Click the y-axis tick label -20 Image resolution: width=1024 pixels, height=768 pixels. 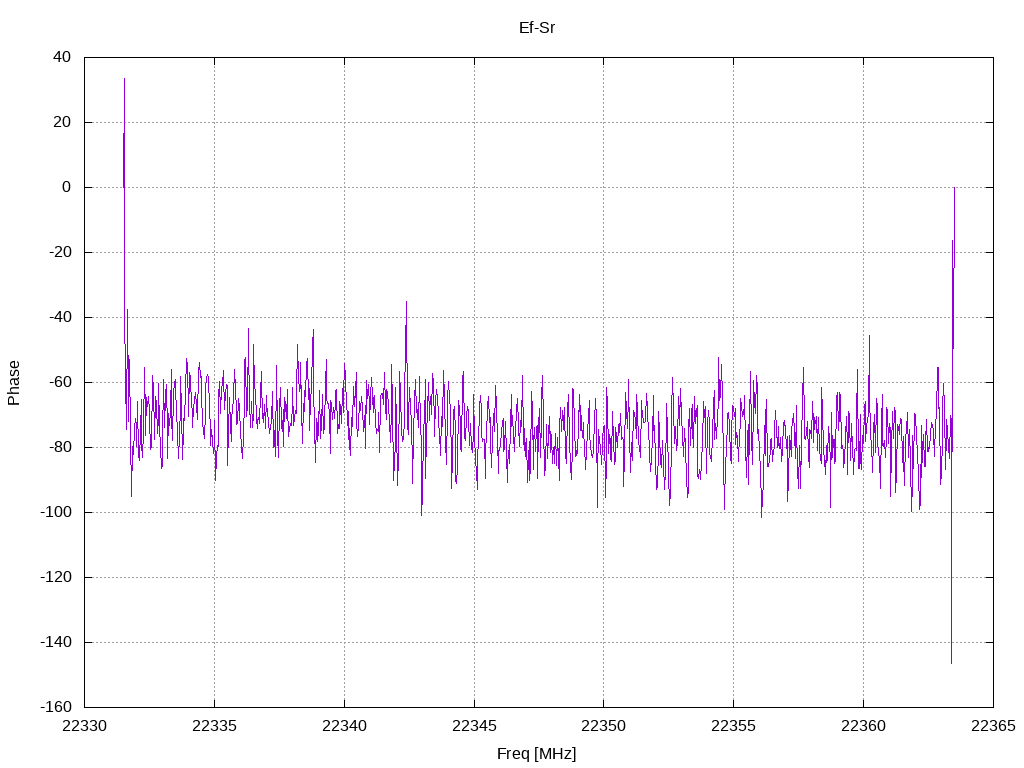tap(60, 252)
